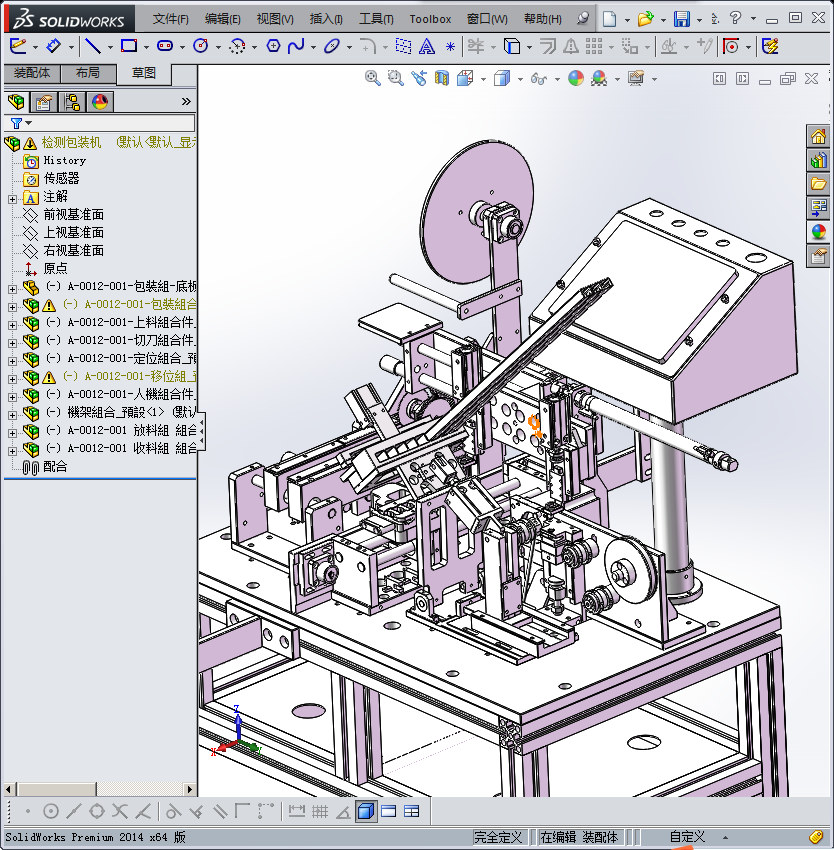834x850 pixels.
Task: Click the 自定义 status bar button
Action: [687, 837]
